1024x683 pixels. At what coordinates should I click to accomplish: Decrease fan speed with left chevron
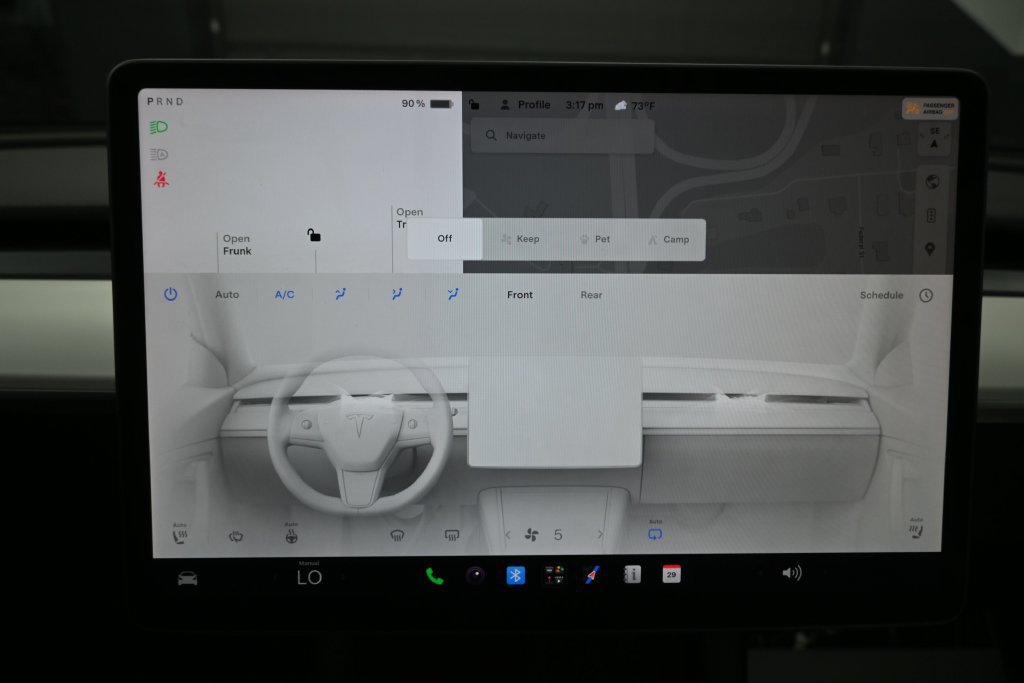tap(507, 535)
